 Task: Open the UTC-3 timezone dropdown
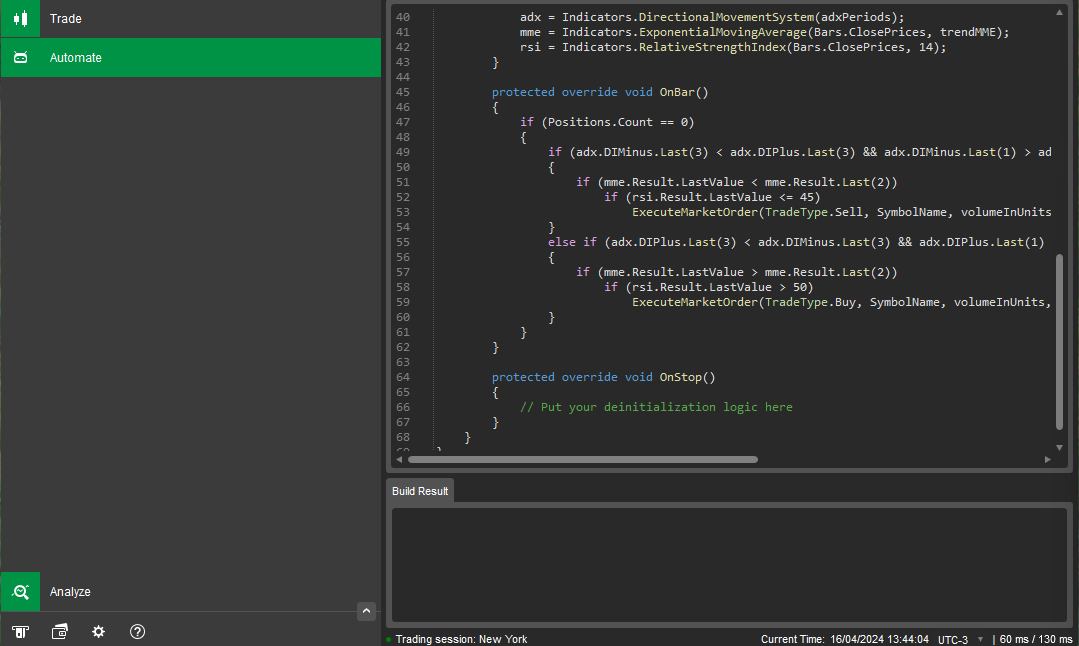[961, 640]
